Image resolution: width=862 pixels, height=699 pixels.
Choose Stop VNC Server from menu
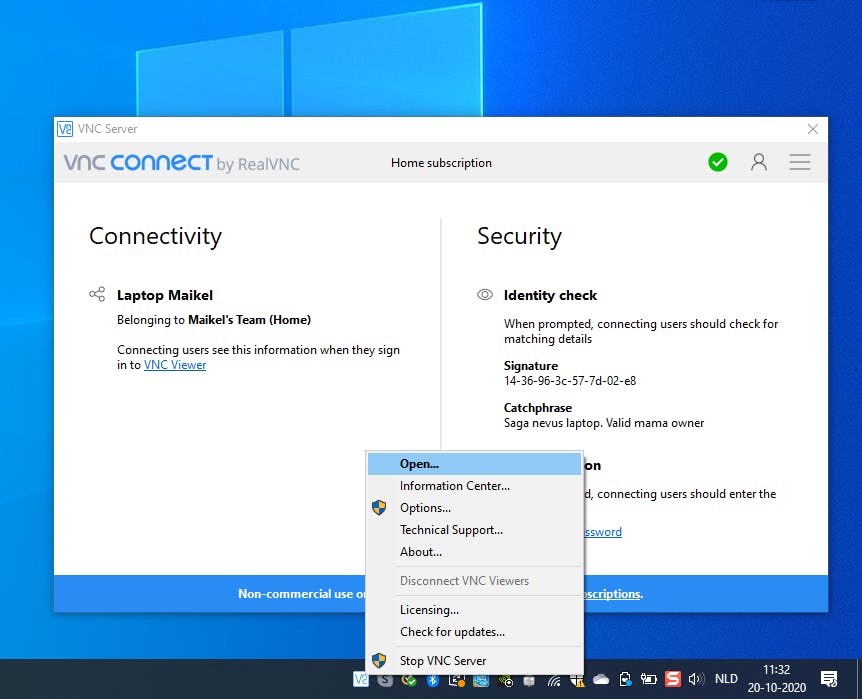tap(474, 661)
